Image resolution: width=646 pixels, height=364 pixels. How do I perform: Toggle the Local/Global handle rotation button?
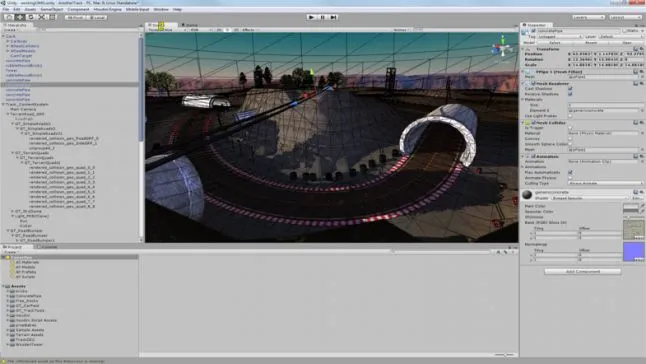[97, 18]
